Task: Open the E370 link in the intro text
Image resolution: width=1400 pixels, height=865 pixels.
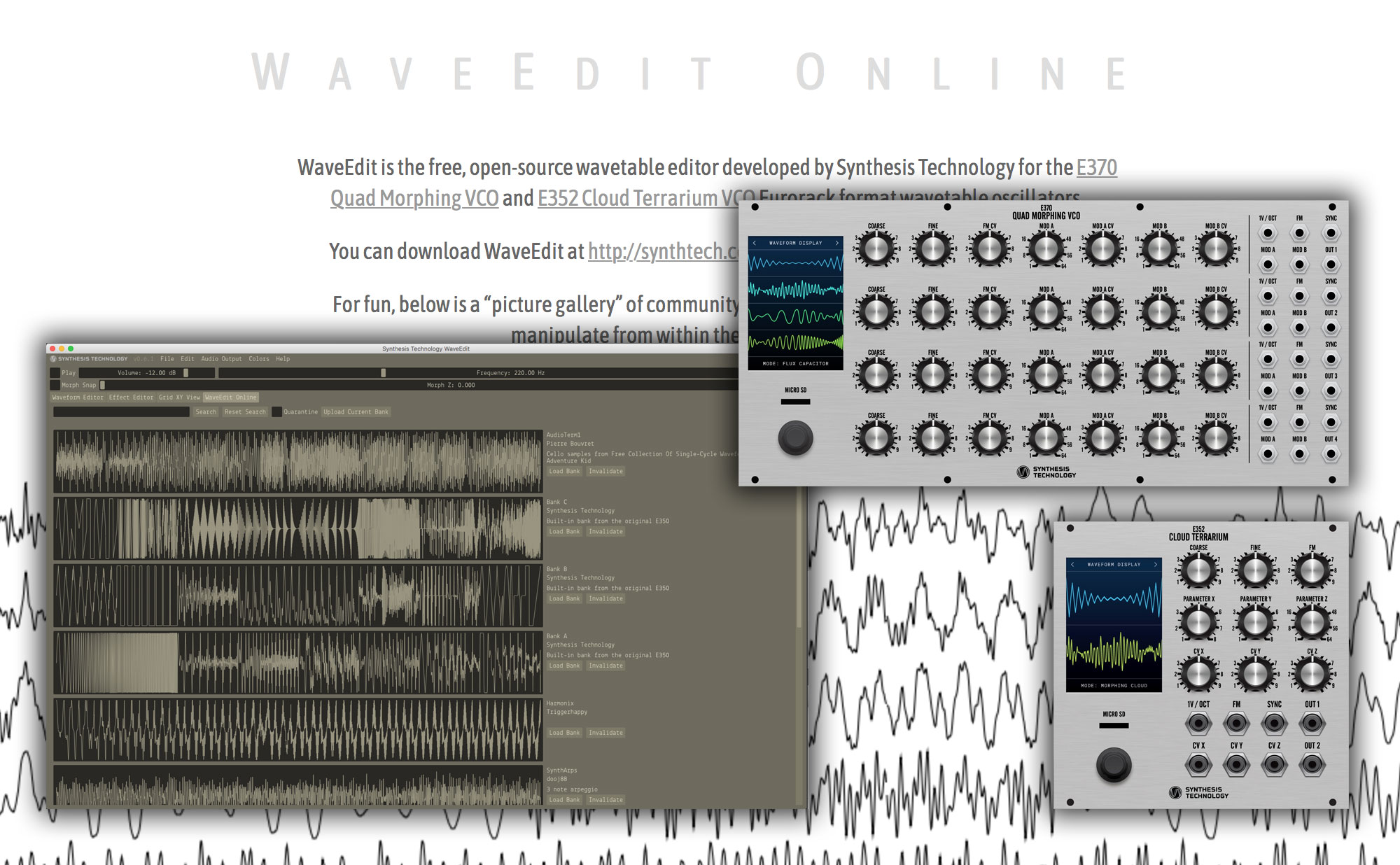Action: [1096, 167]
